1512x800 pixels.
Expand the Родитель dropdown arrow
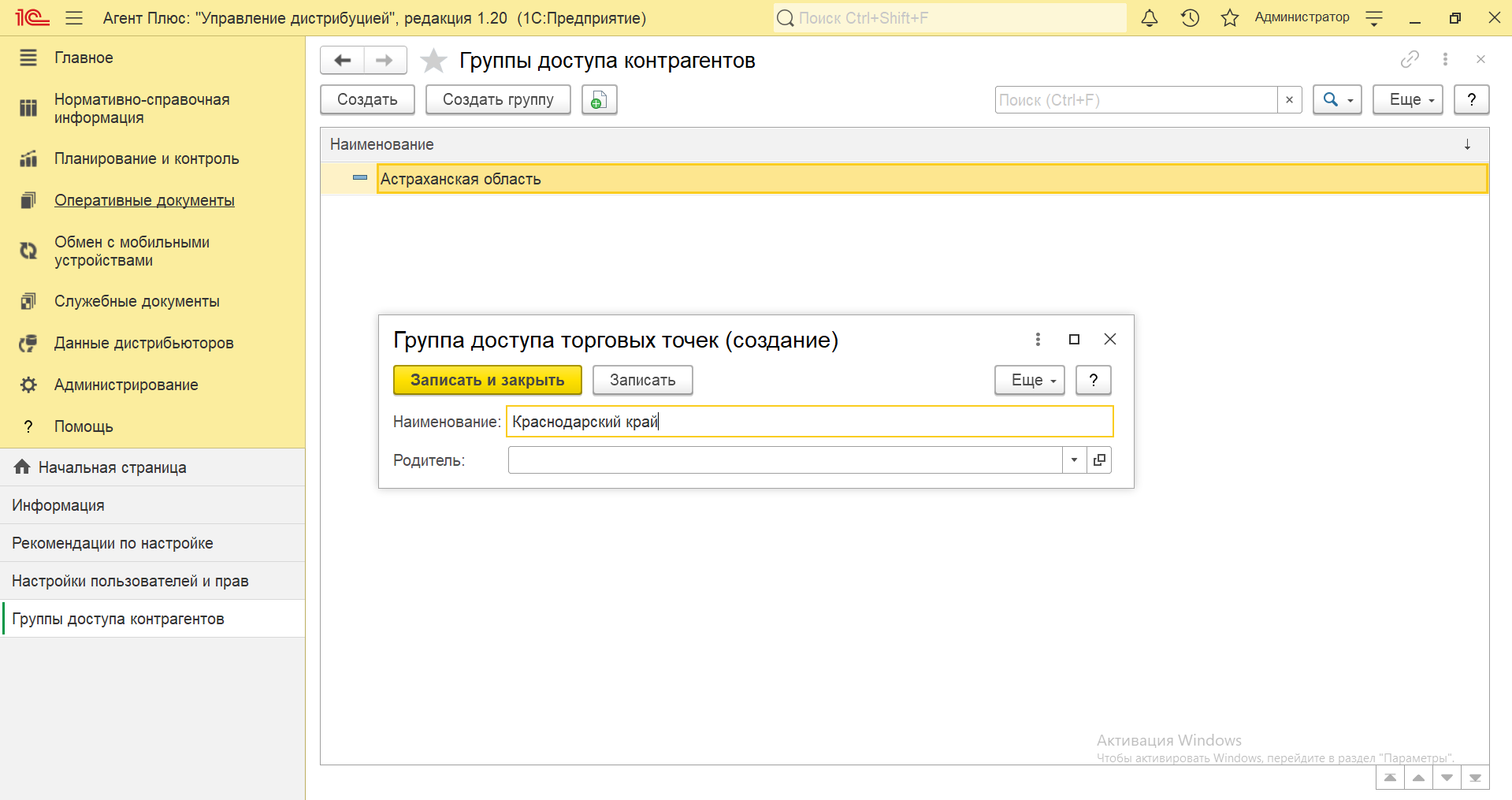click(1074, 460)
